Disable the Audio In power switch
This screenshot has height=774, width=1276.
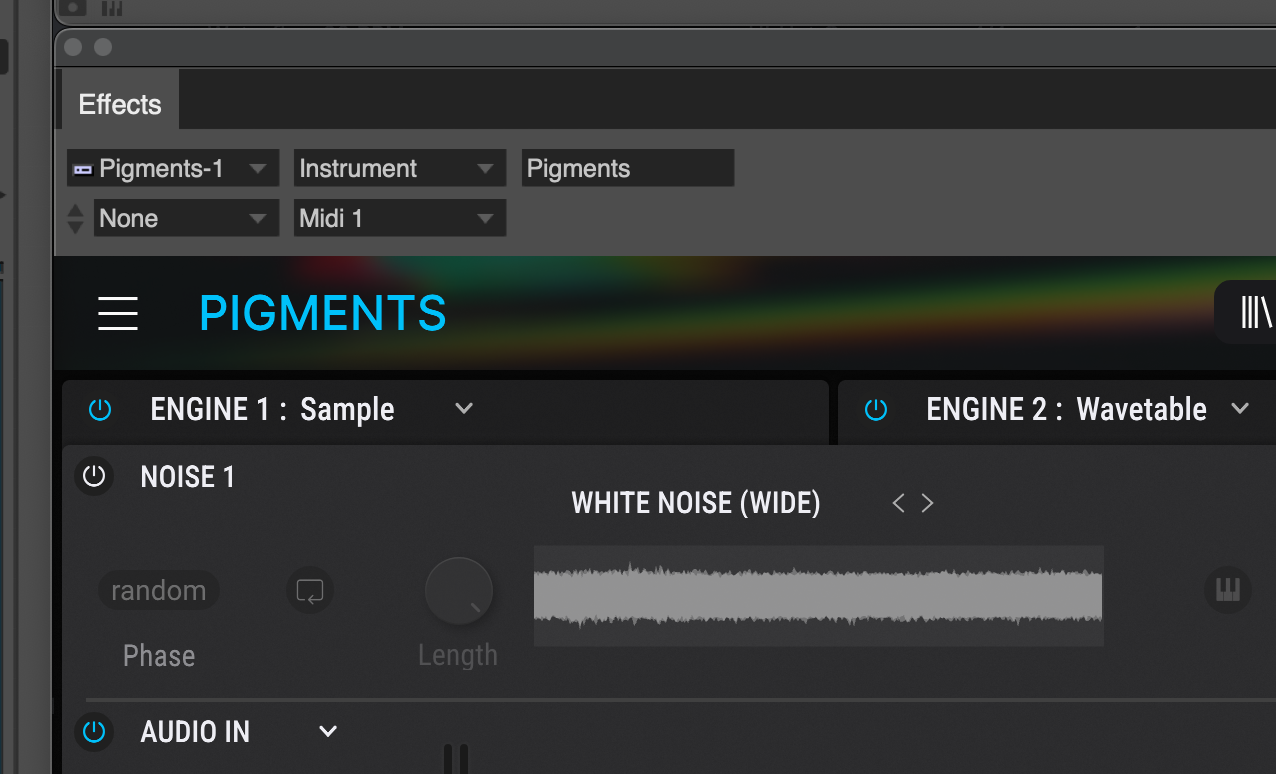(x=94, y=732)
